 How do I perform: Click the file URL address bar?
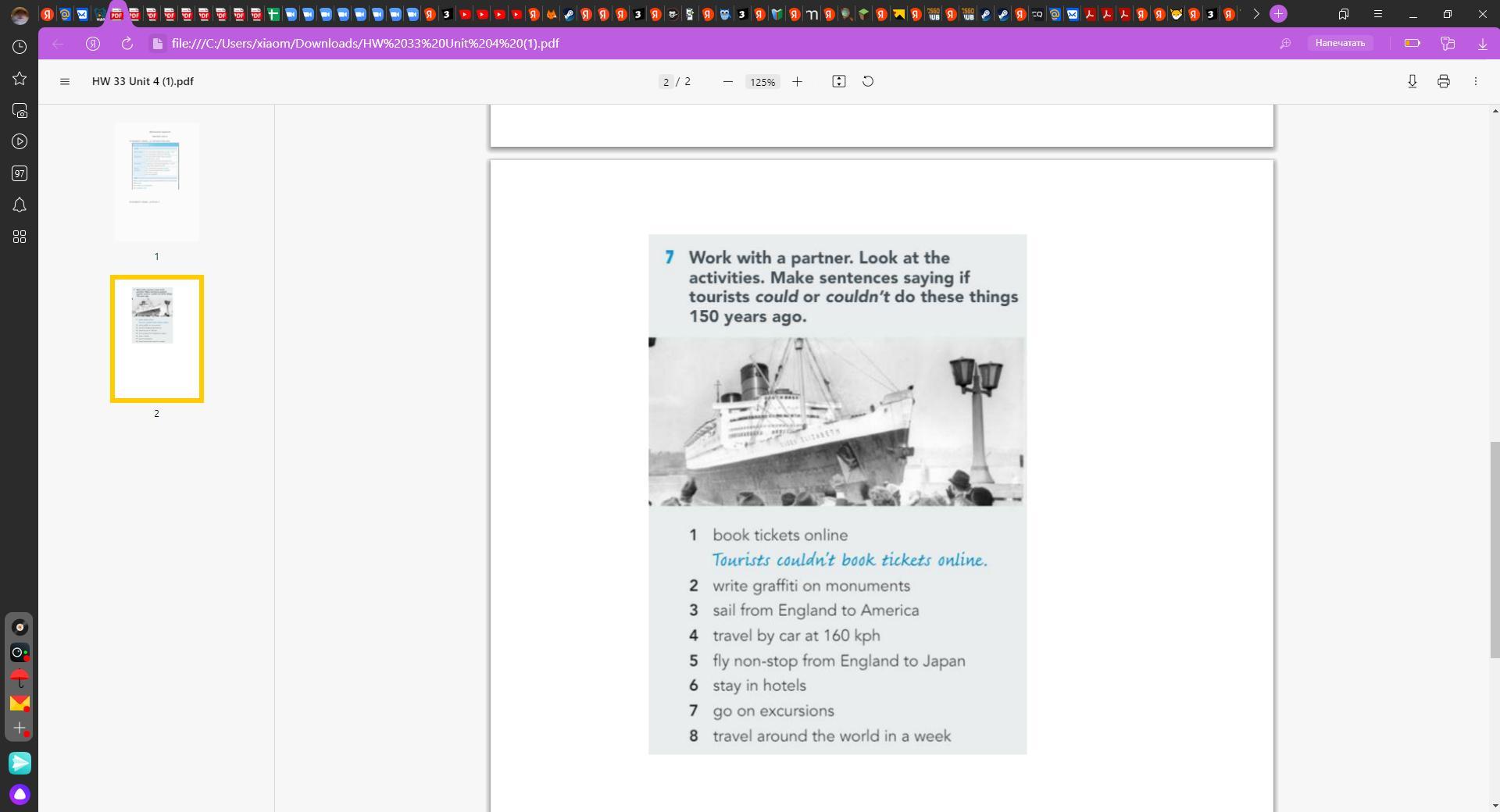click(365, 44)
